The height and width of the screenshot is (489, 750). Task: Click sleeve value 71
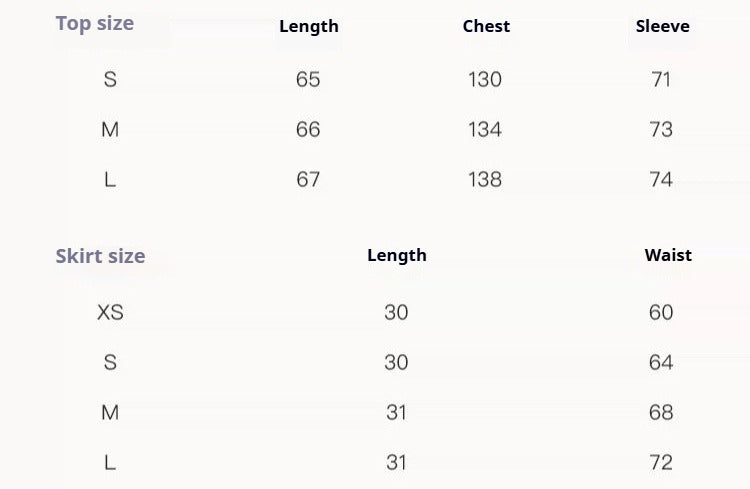click(661, 79)
